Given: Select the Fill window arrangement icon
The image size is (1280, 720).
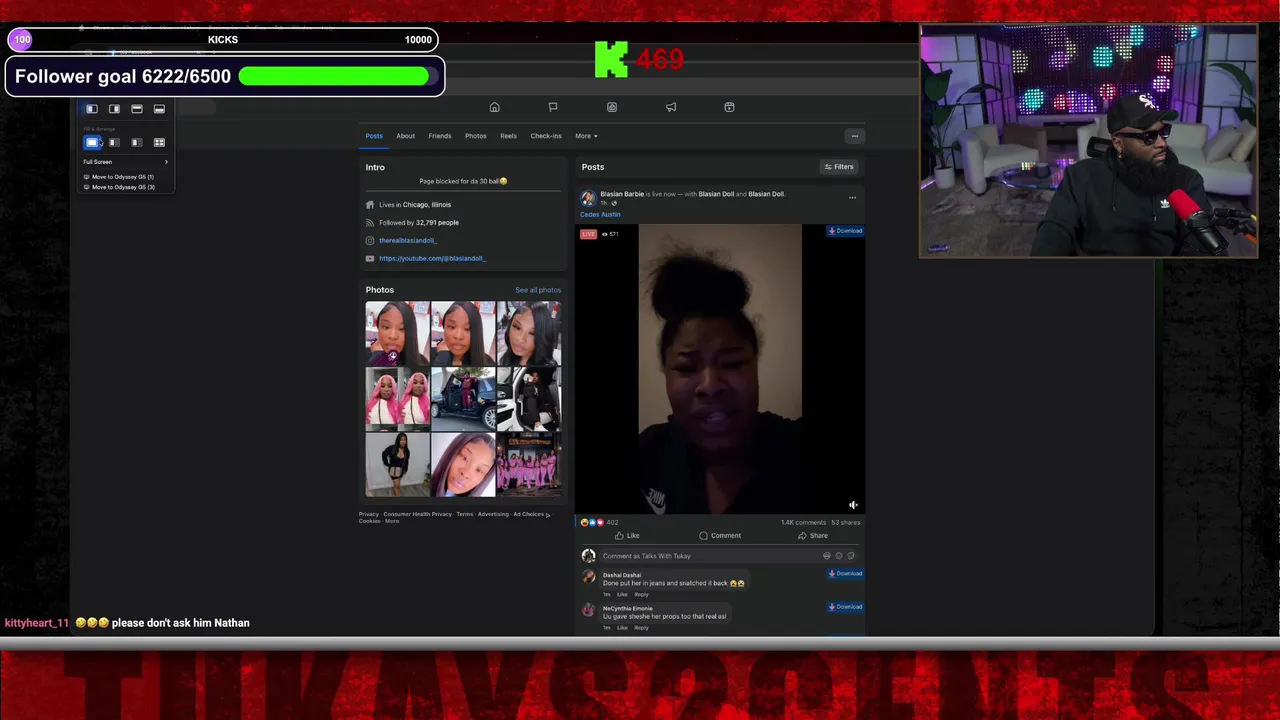Looking at the screenshot, I should coord(92,143).
